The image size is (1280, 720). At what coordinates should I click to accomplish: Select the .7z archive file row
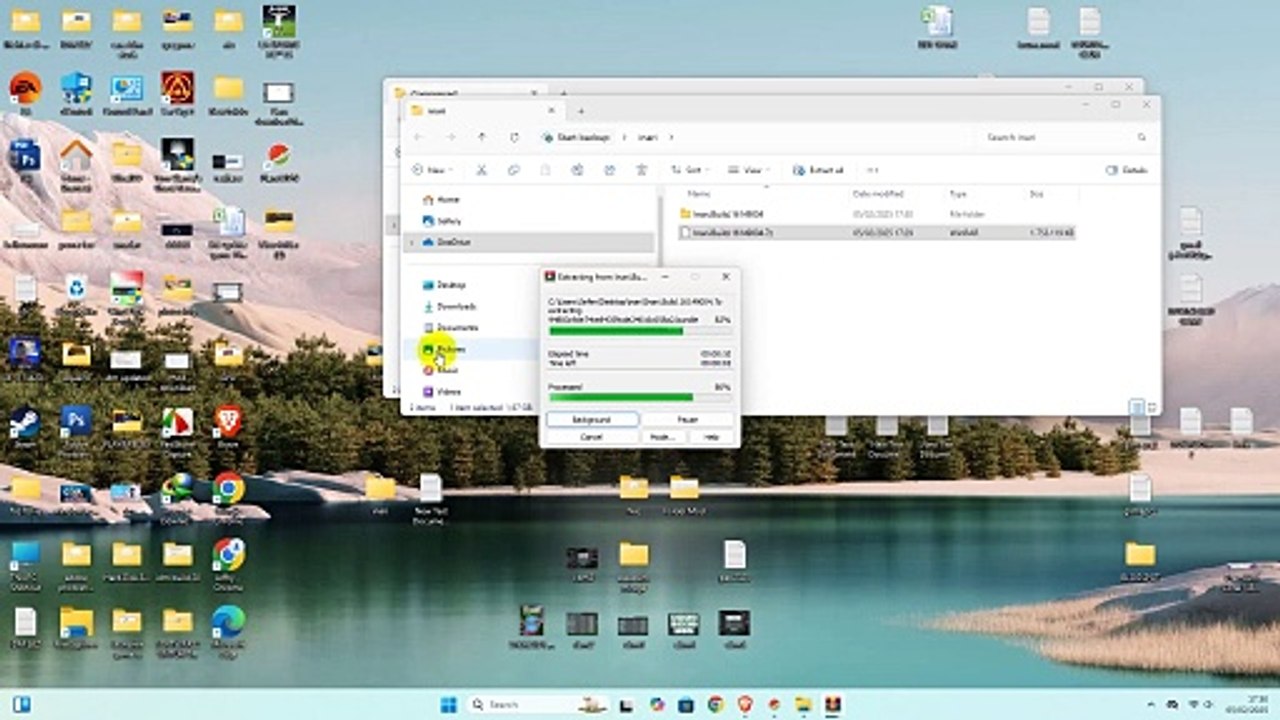pyautogui.click(x=875, y=232)
